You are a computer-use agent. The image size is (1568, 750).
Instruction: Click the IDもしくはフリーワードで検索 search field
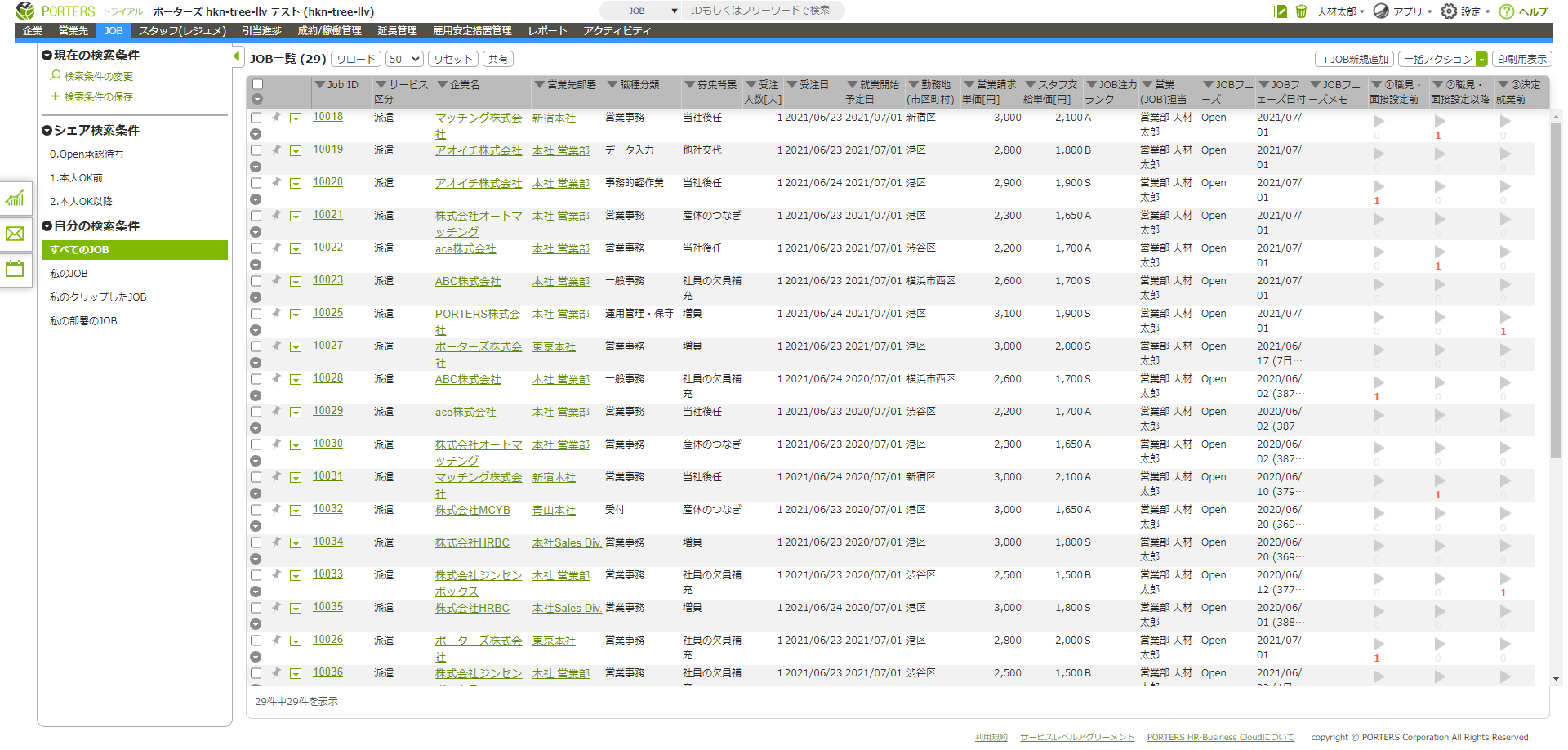point(764,11)
